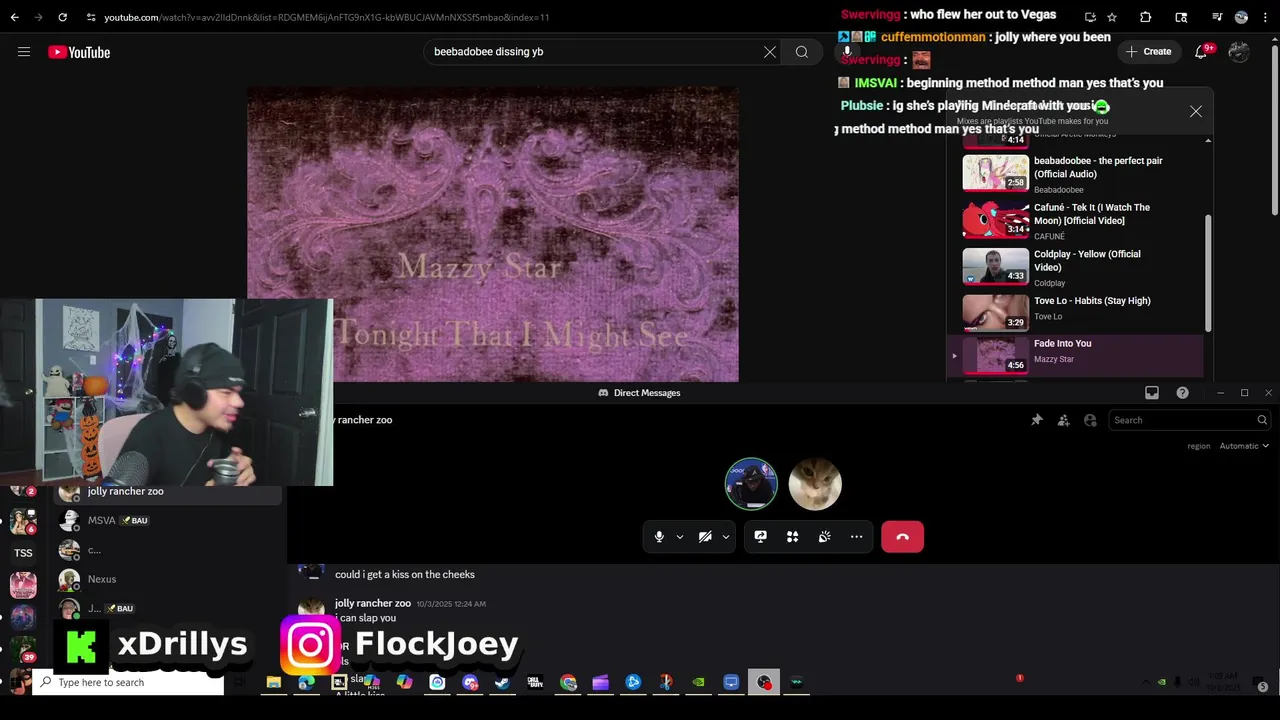
Task: Open the YouTube hamburger guide menu
Action: 24,52
